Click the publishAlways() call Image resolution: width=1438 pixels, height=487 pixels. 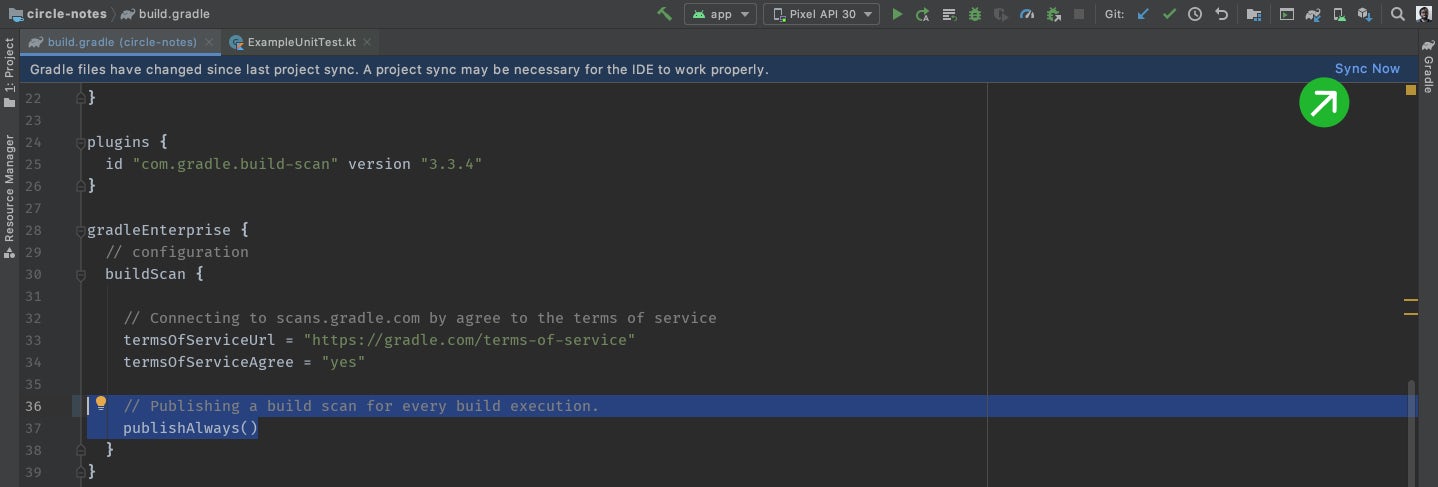pos(190,428)
